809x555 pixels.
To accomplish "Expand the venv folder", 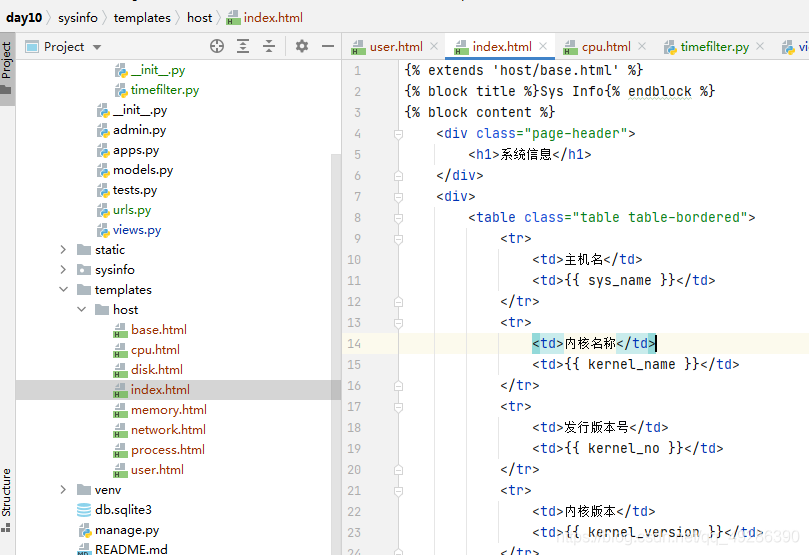I will 63,489.
